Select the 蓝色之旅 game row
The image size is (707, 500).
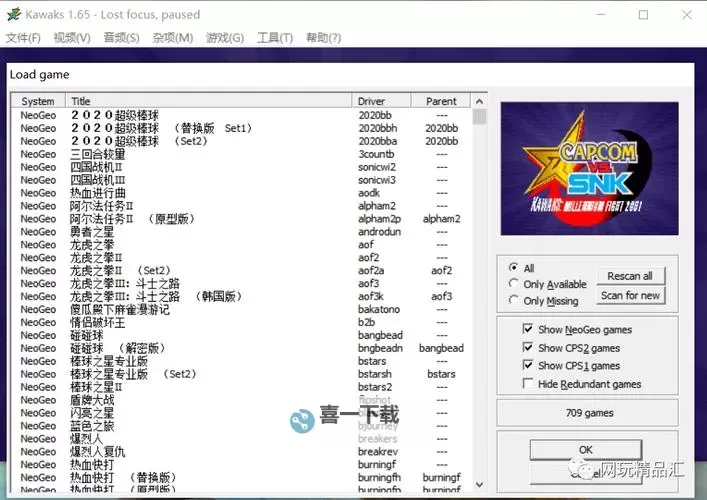click(x=242, y=426)
